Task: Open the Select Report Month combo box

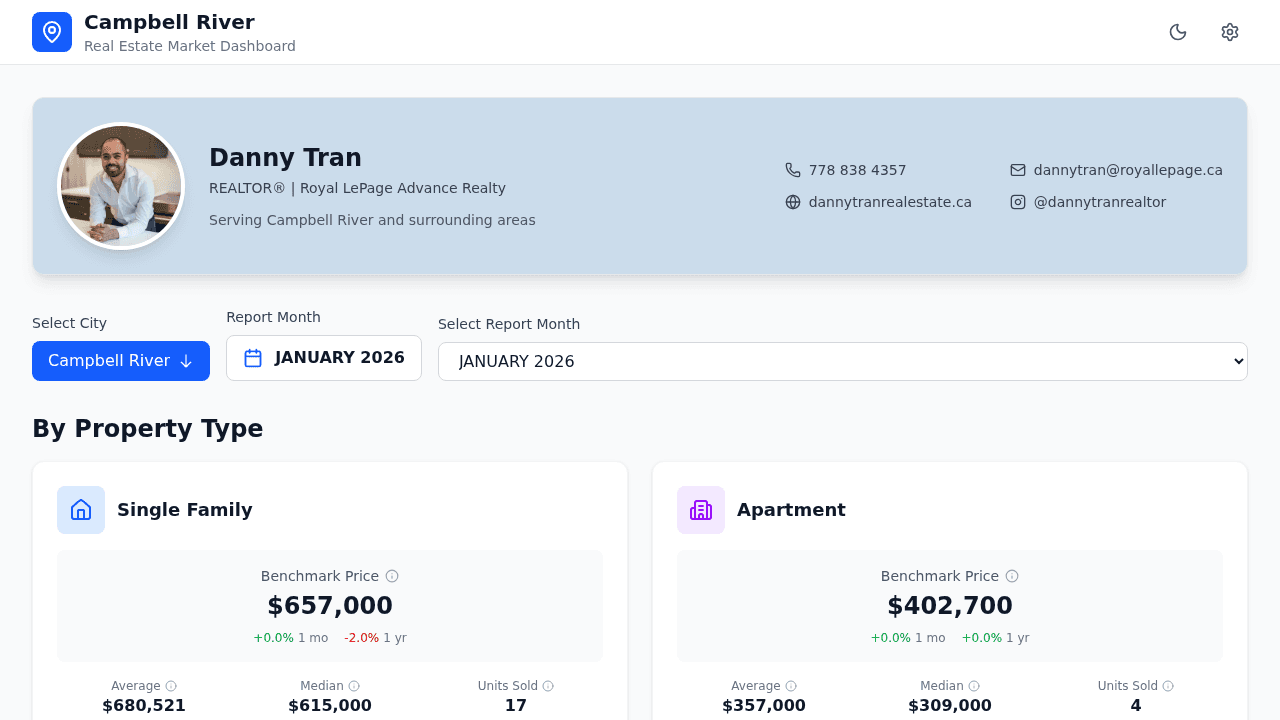Action: [843, 361]
